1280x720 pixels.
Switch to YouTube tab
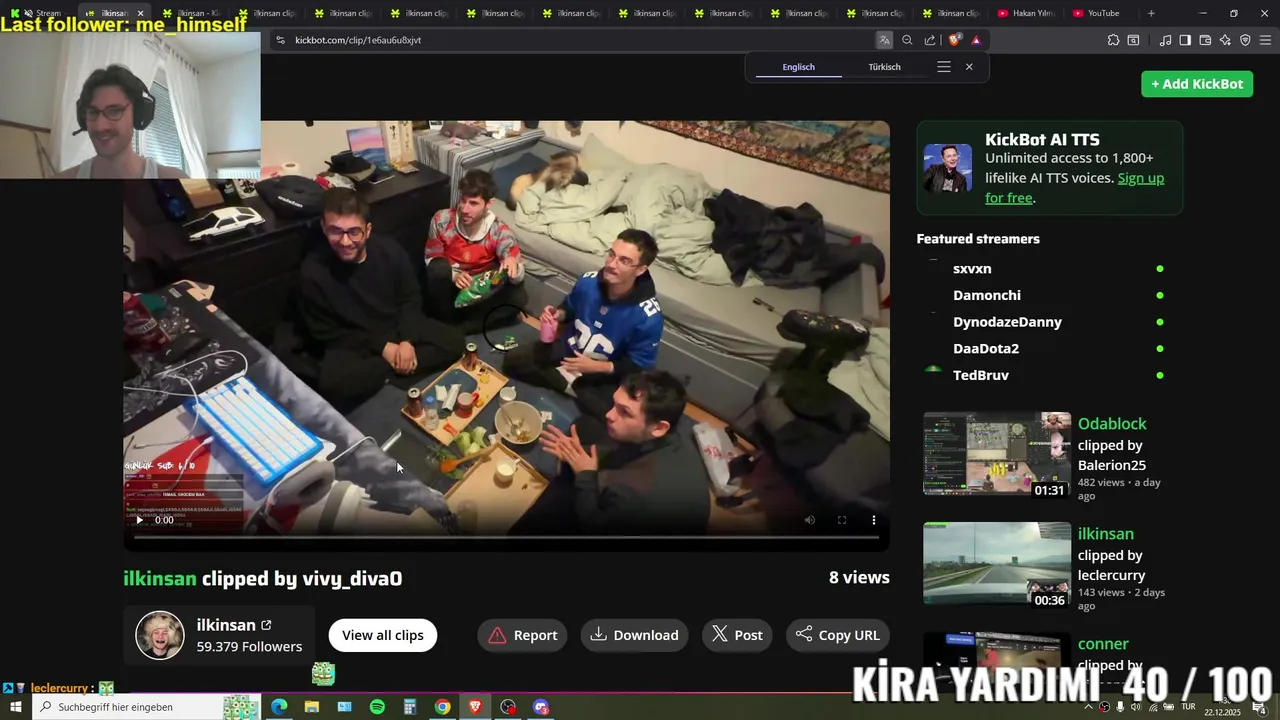click(x=1100, y=13)
